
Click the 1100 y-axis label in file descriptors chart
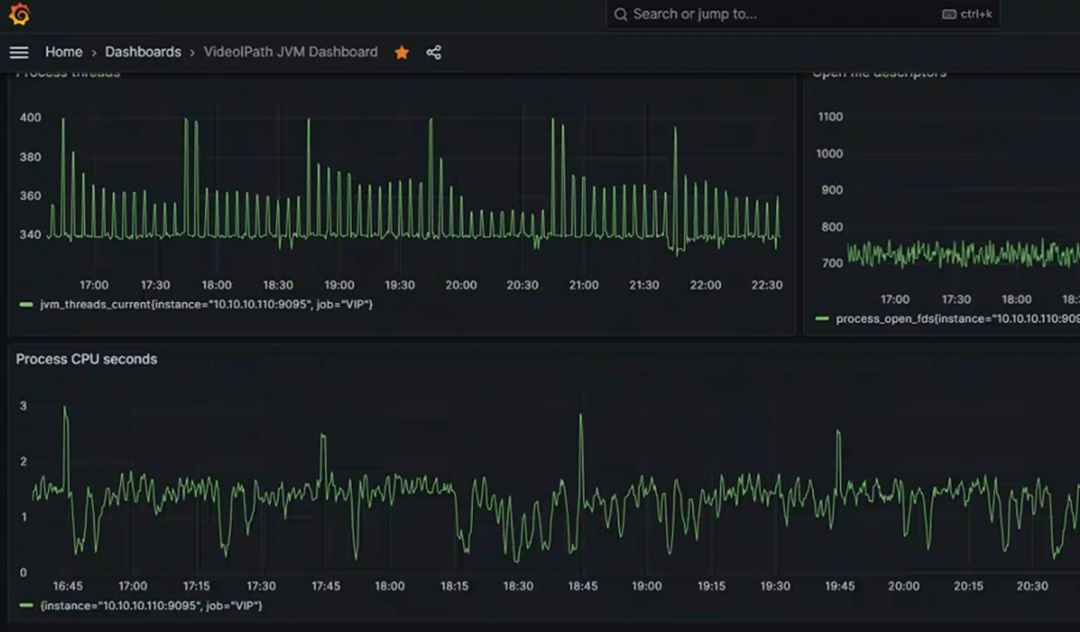[x=830, y=117]
